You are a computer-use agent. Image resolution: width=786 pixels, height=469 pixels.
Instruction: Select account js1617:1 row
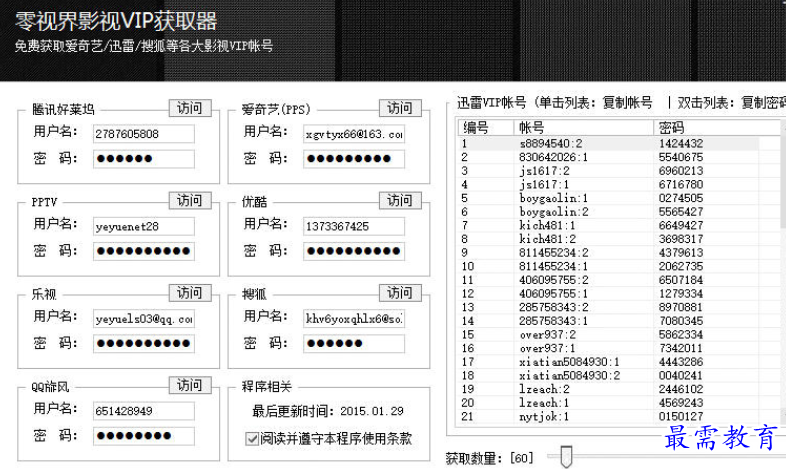point(609,184)
